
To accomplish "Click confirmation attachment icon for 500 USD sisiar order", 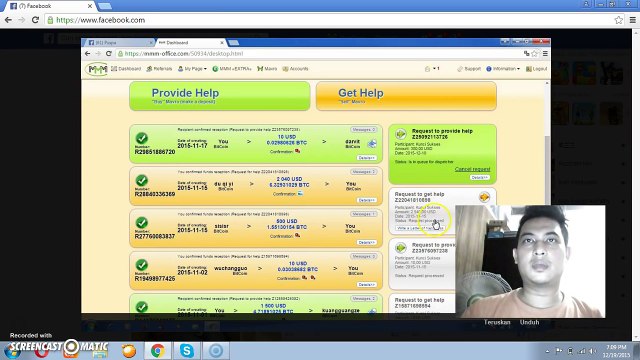I will pyautogui.click(x=298, y=236).
